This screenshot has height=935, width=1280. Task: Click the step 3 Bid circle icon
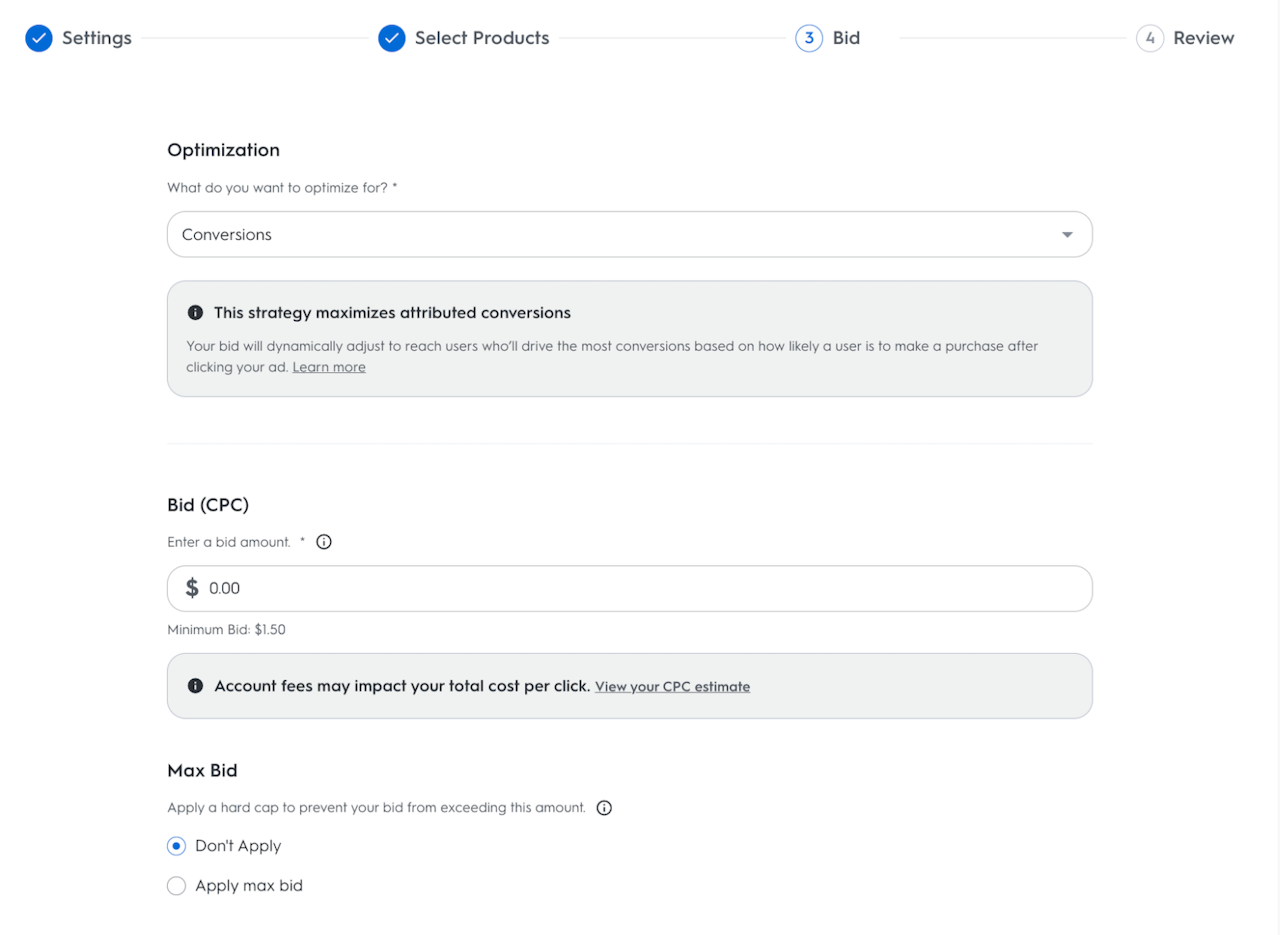[x=809, y=38]
